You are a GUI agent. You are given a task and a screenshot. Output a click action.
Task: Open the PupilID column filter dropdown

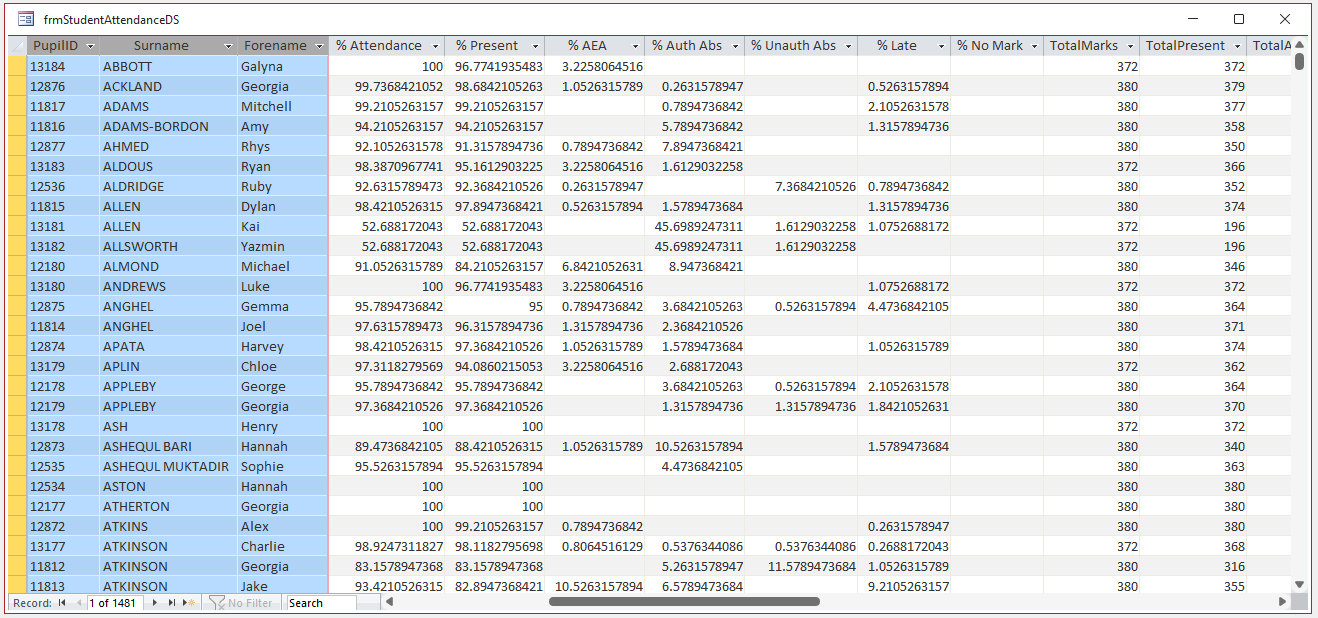[x=90, y=46]
